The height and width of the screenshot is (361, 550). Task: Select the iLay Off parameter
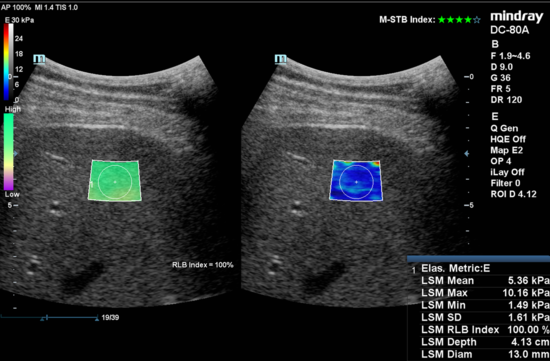(x=507, y=172)
